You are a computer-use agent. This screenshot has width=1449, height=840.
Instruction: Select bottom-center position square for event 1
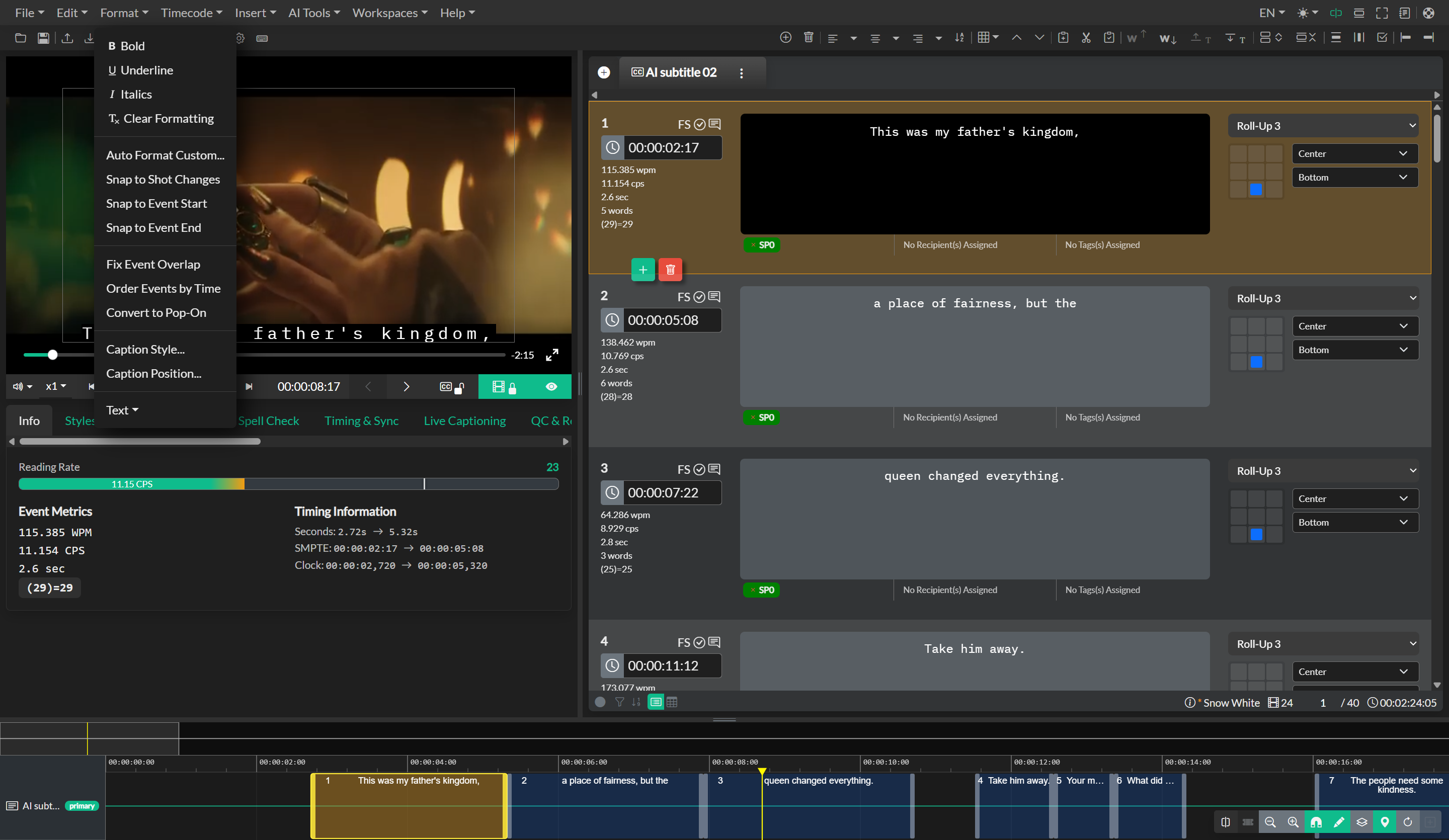coord(1256,190)
